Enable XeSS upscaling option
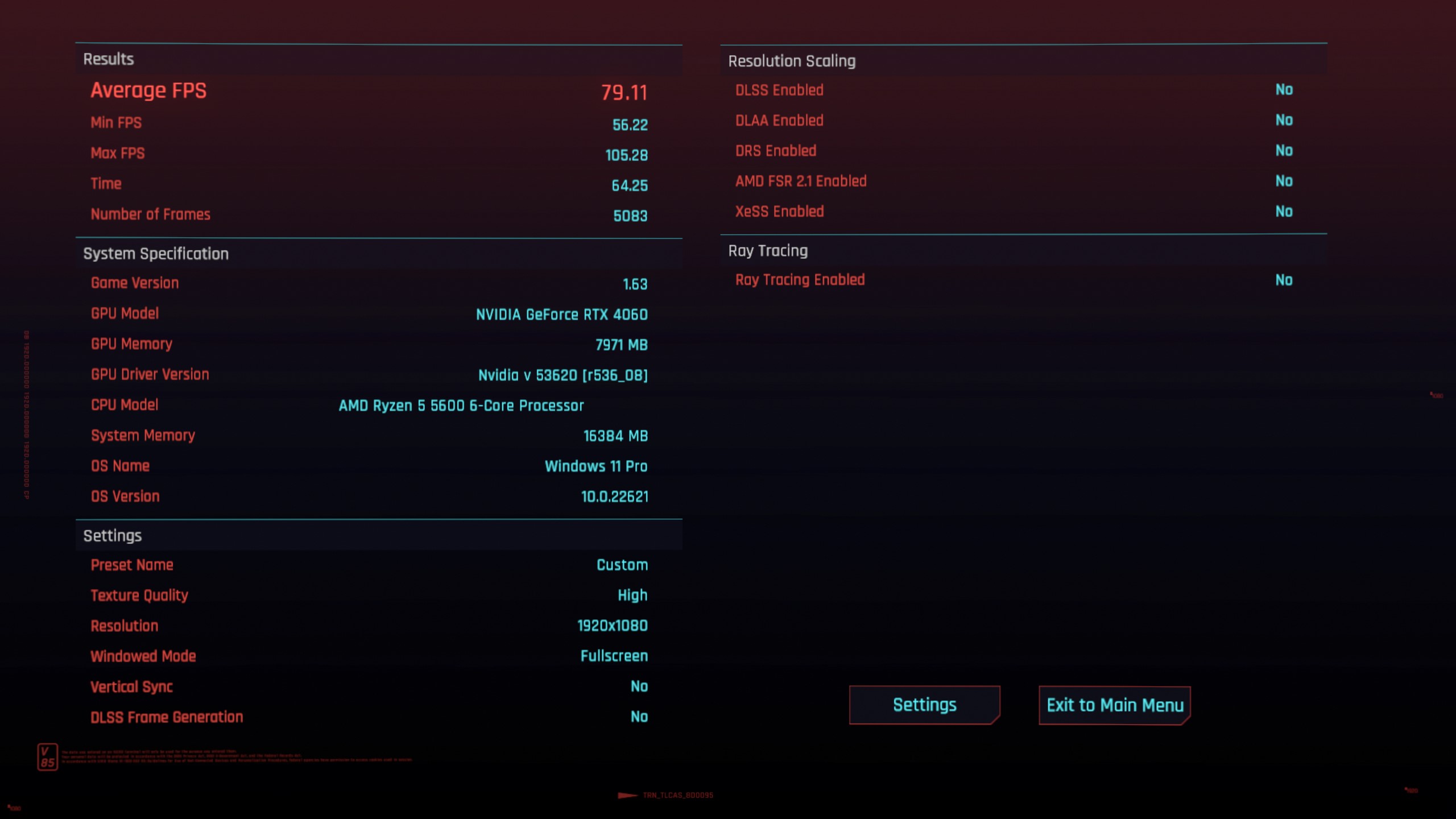The height and width of the screenshot is (819, 1456). click(1283, 212)
